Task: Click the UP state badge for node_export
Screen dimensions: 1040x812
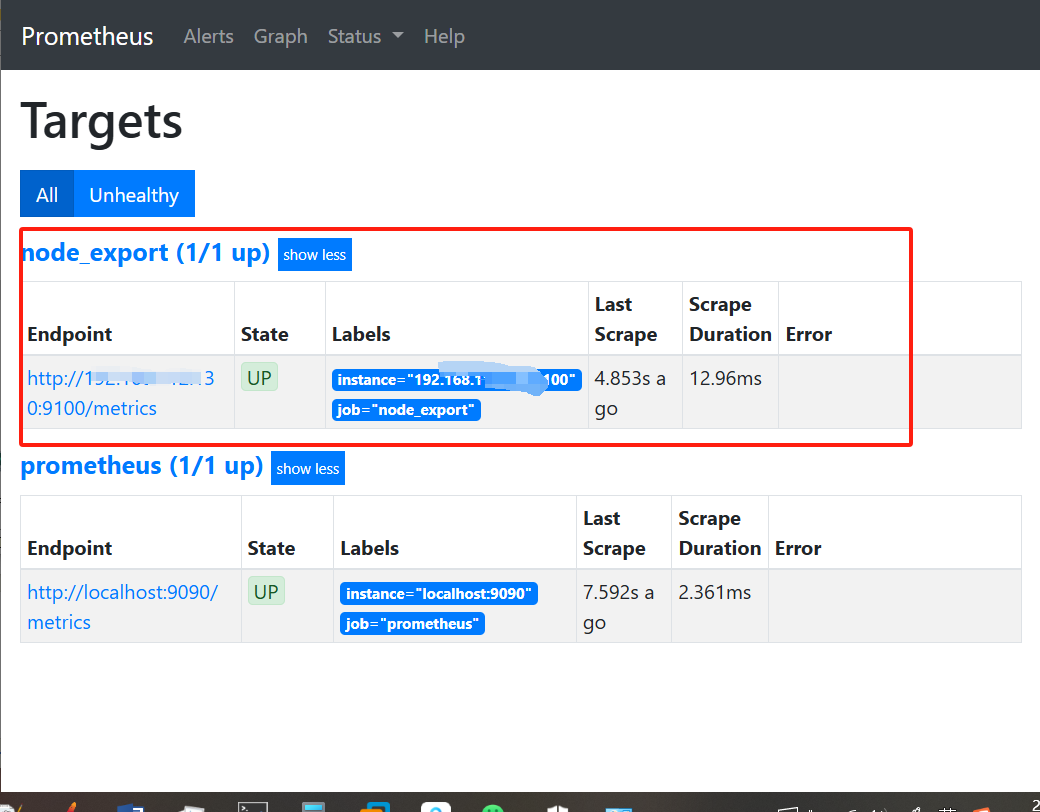Action: click(x=259, y=377)
